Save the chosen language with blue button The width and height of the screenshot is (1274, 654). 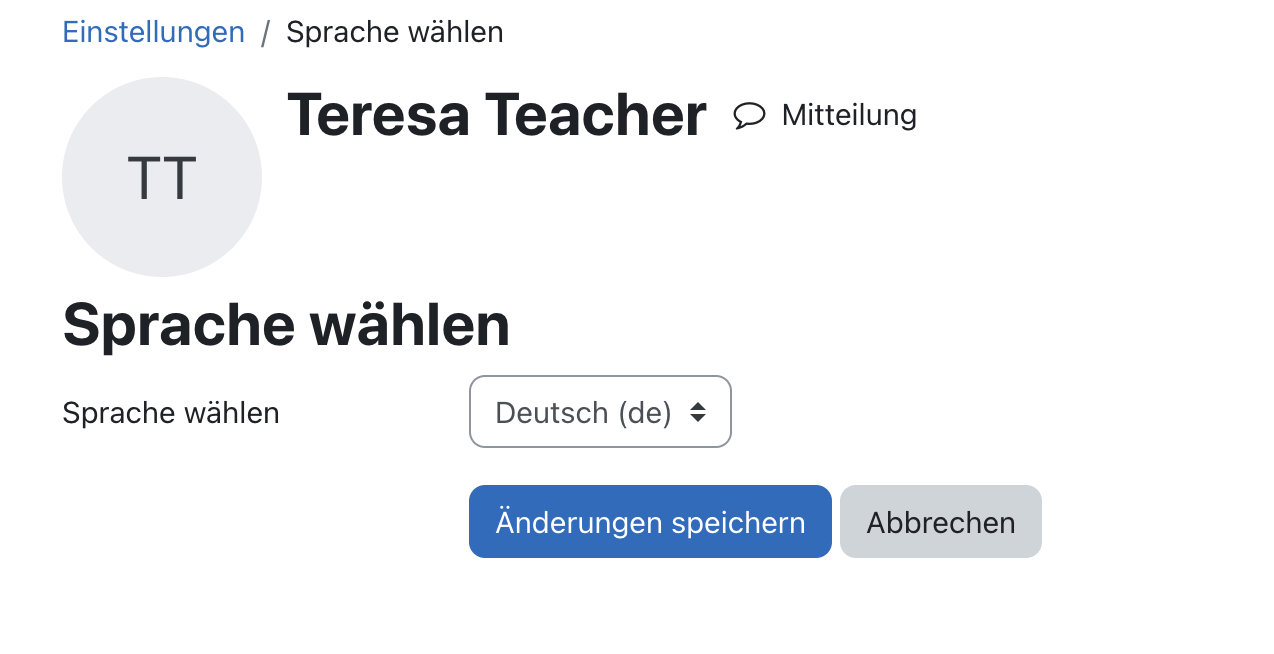pos(650,522)
